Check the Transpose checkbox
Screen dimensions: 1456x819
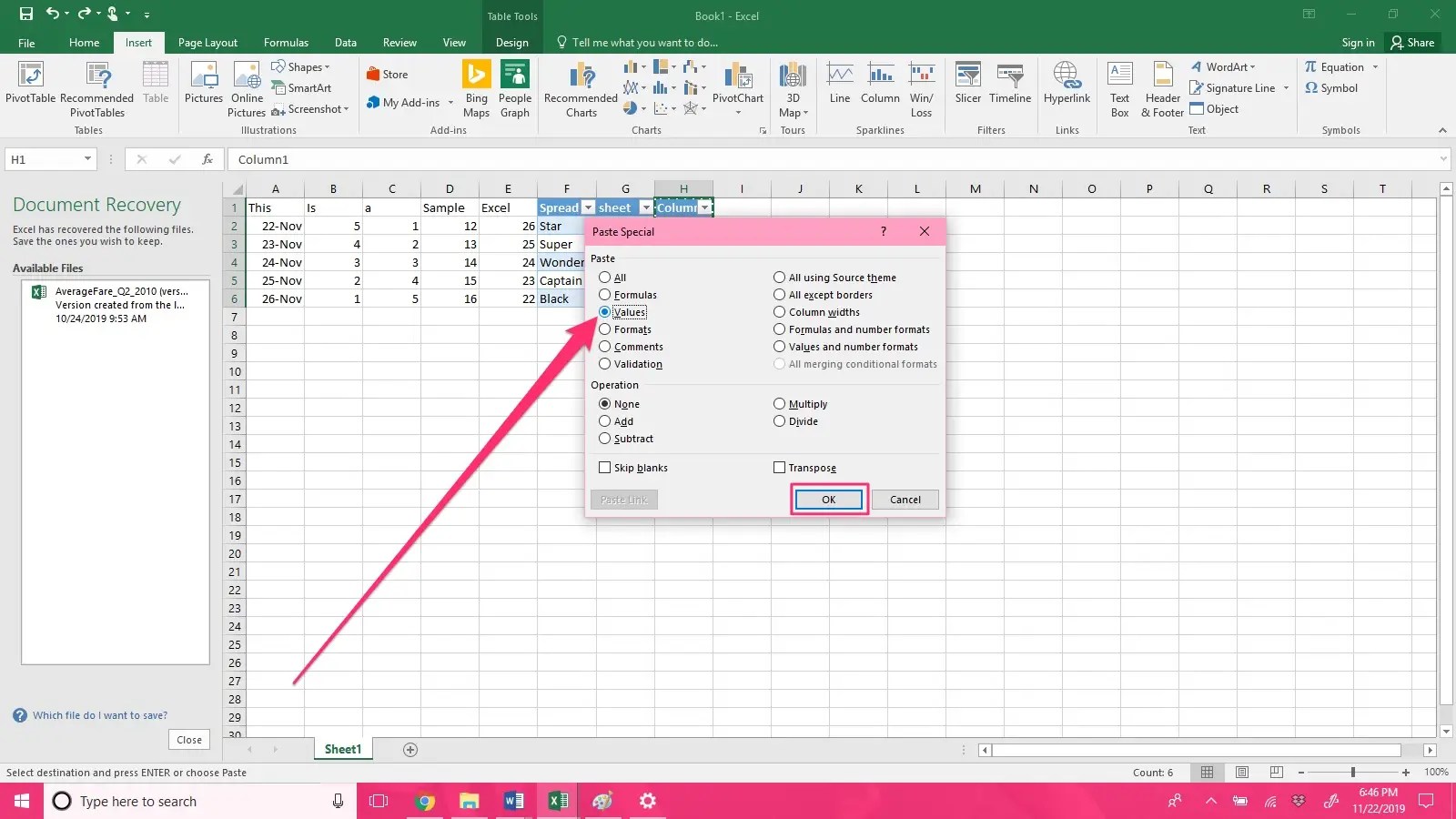(x=804, y=468)
